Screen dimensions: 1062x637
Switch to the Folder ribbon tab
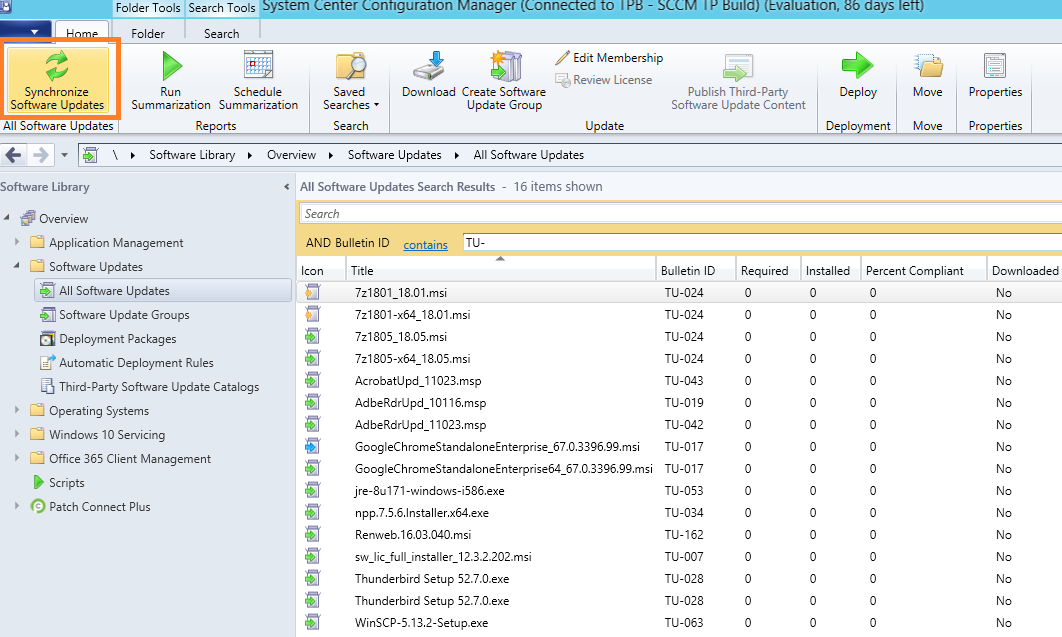tap(148, 33)
